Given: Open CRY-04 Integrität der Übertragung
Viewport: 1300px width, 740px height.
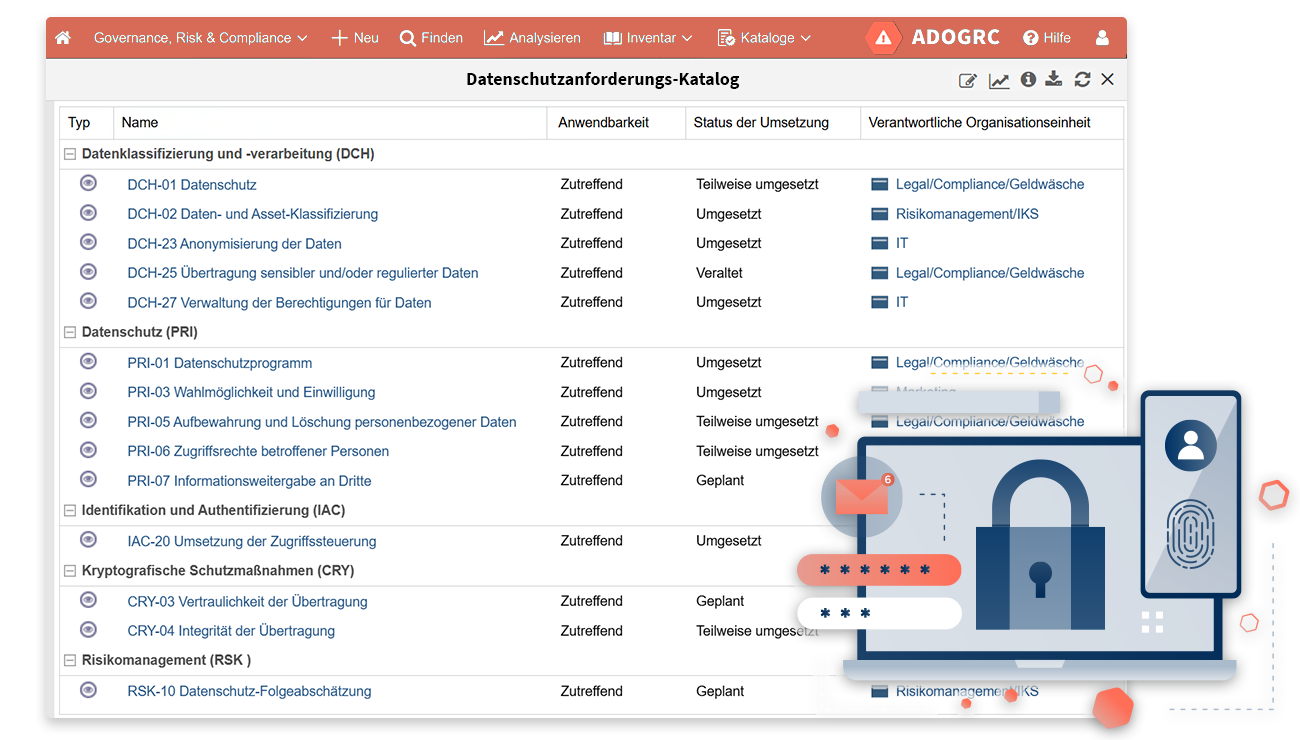Looking at the screenshot, I should [231, 631].
